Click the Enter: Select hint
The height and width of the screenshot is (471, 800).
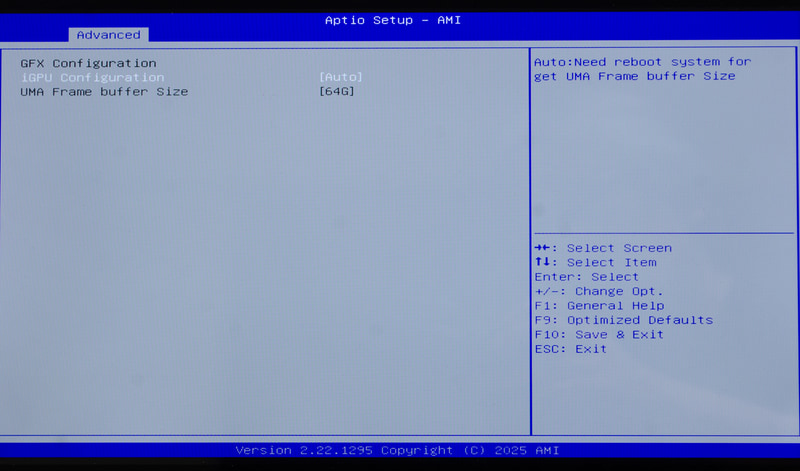tap(586, 277)
